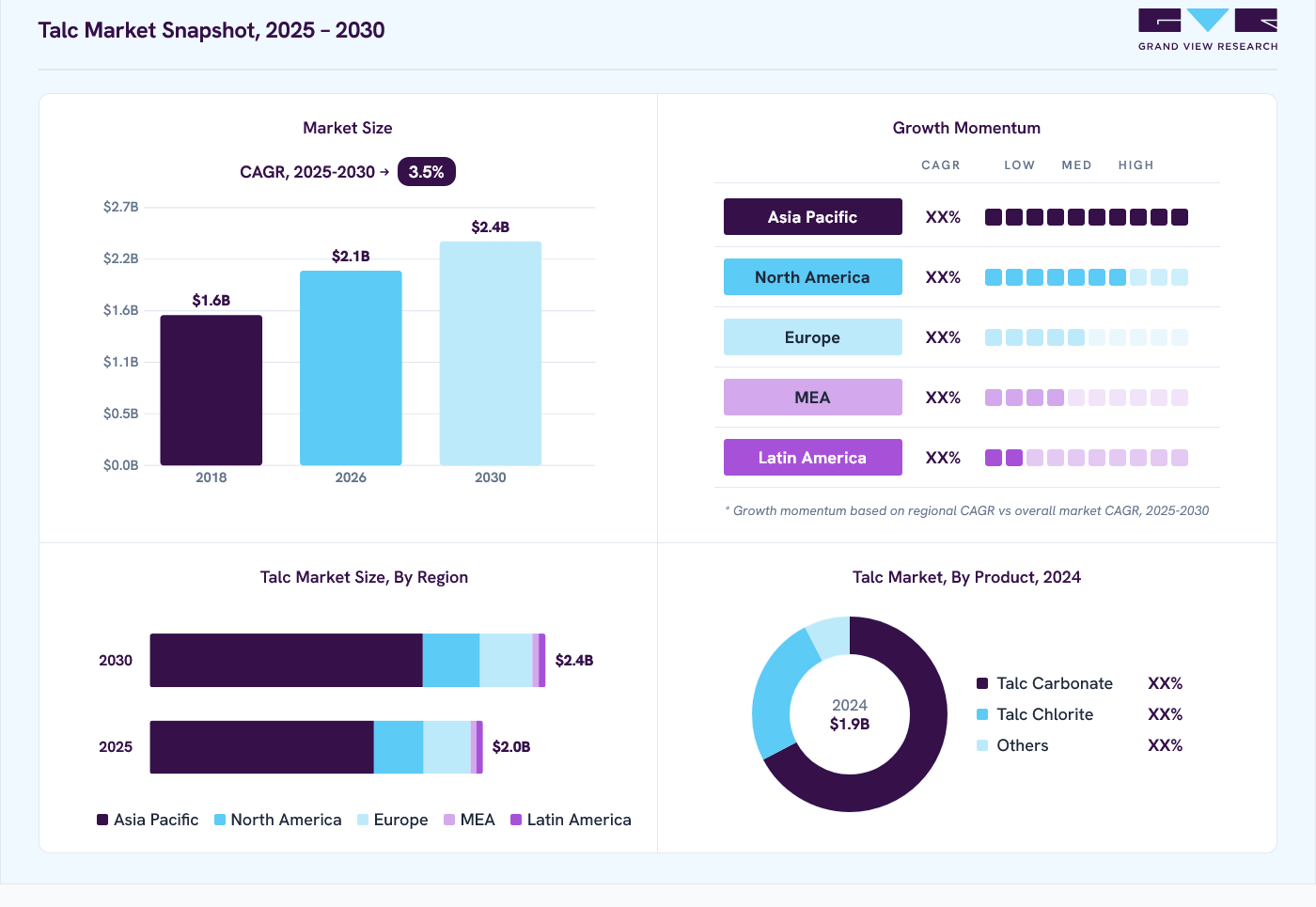Click the Talc Carbonate legend swatch
The image size is (1316, 907).
pos(982,683)
